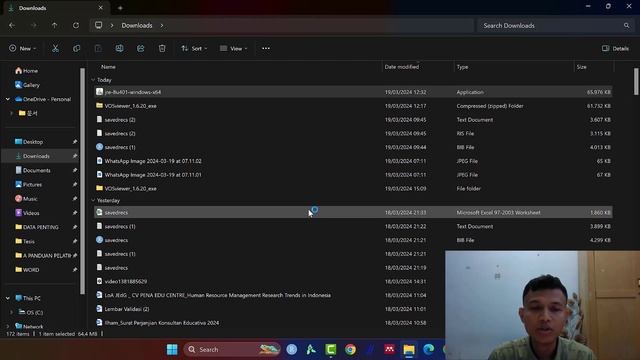Click Downloads in the address breadcrumb
The width and height of the screenshot is (640, 360).
137,25
